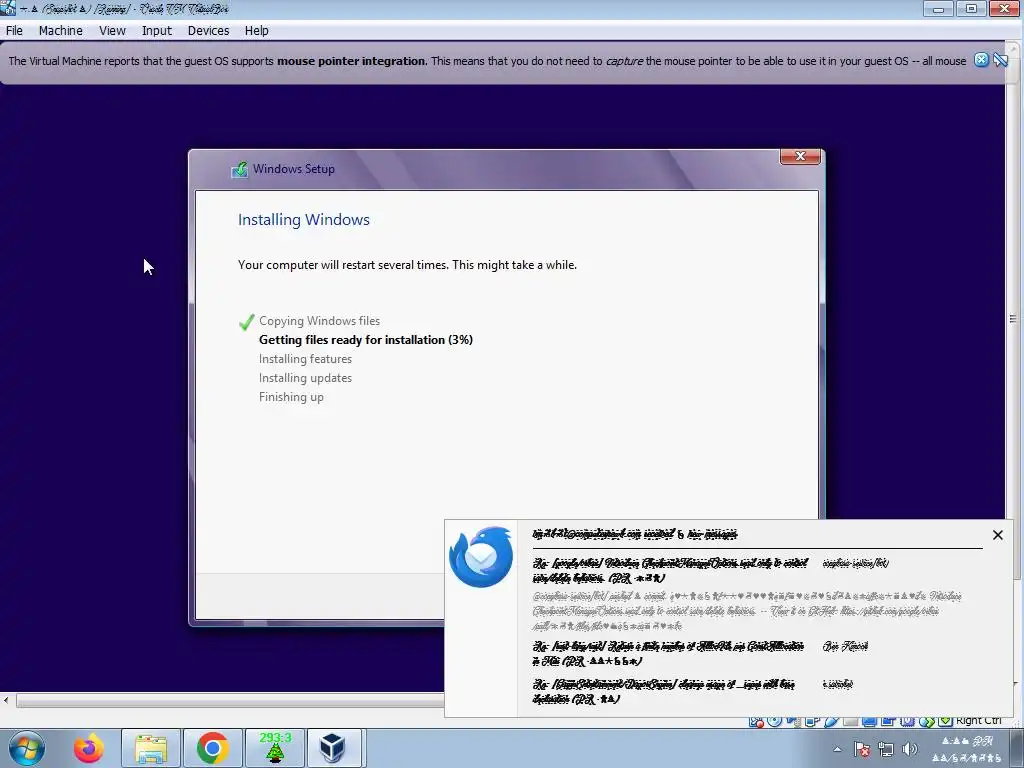Open the Action Center flag icon
The height and width of the screenshot is (768, 1024).
point(862,749)
